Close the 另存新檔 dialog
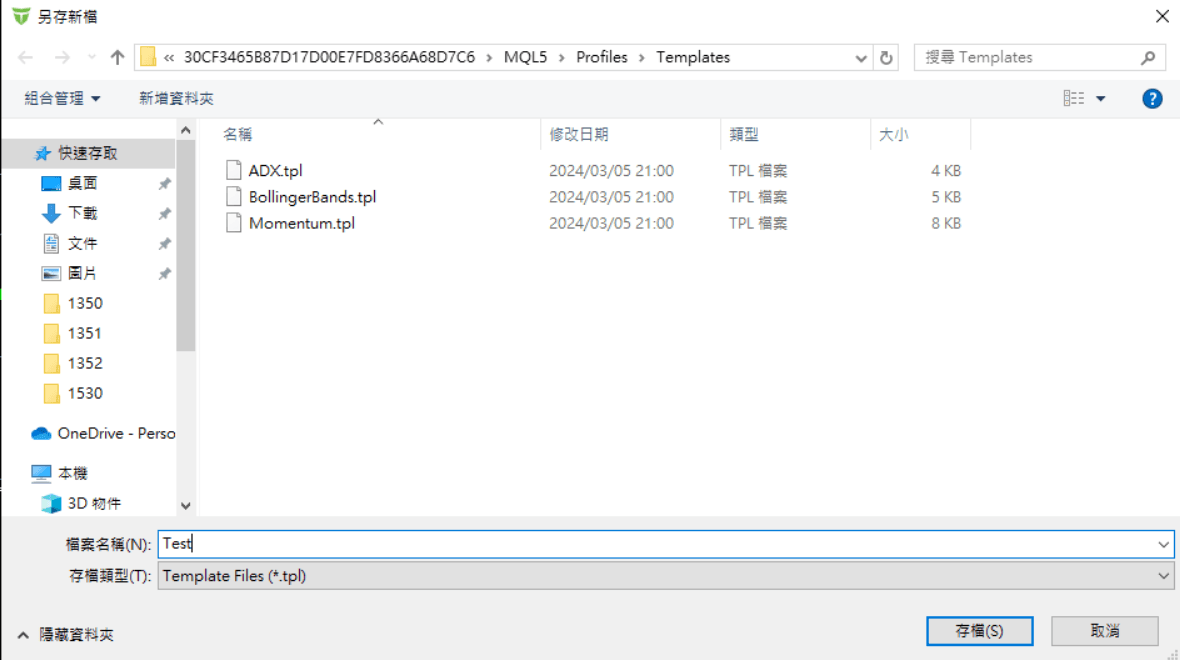This screenshot has height=660, width=1180. 1162,17
